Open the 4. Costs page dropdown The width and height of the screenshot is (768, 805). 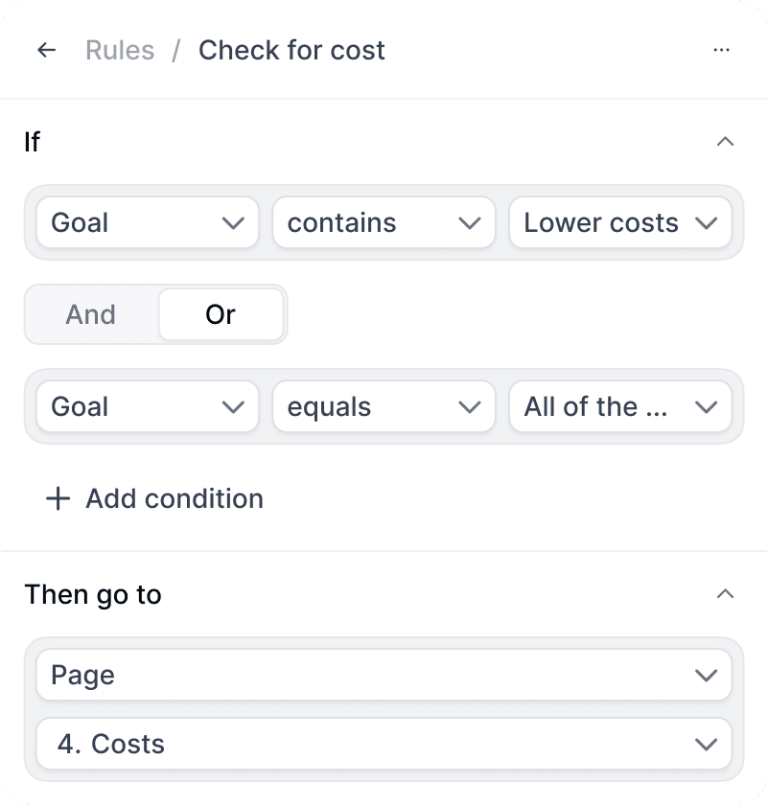point(384,744)
